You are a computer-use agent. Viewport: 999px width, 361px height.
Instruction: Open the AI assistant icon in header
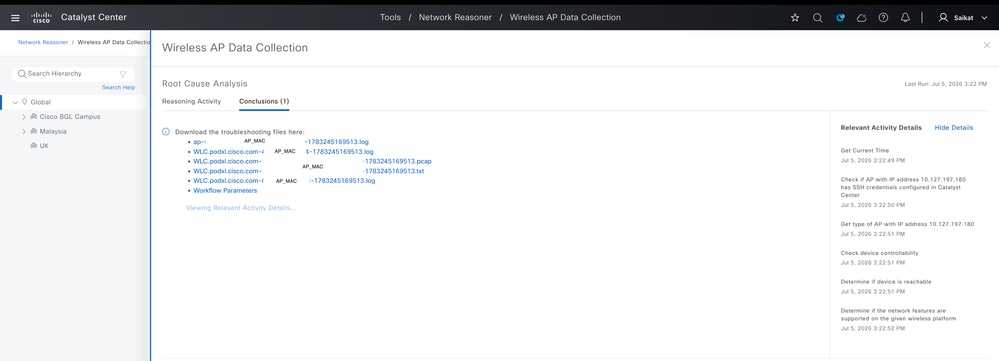tap(840, 18)
